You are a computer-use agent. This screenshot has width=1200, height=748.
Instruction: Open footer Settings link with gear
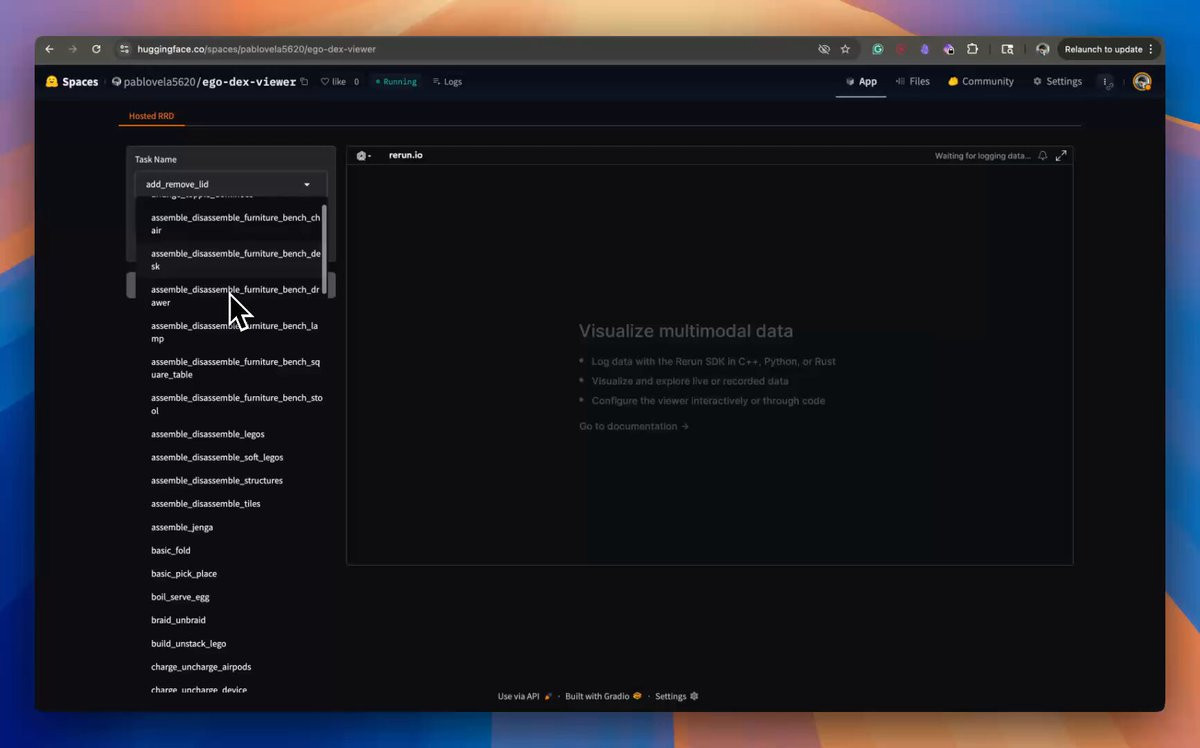click(x=677, y=696)
